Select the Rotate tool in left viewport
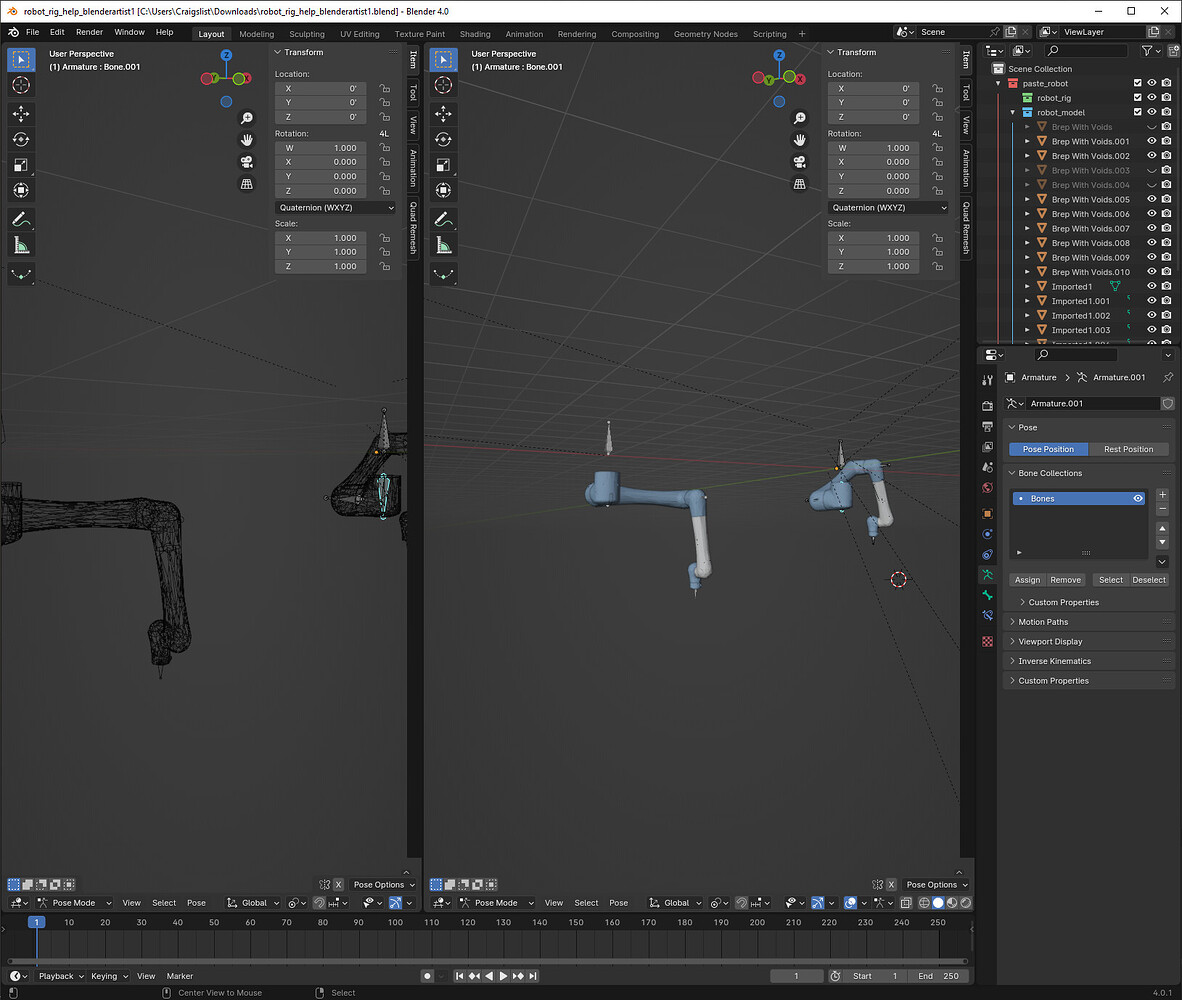This screenshot has width=1182, height=1000. coord(21,139)
